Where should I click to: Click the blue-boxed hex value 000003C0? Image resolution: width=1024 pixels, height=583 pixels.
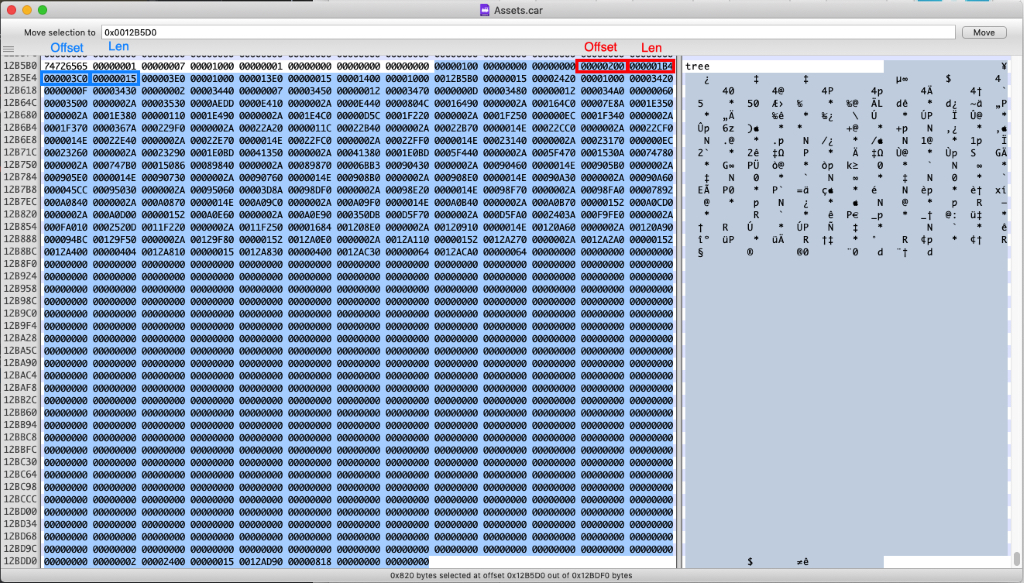(65, 78)
